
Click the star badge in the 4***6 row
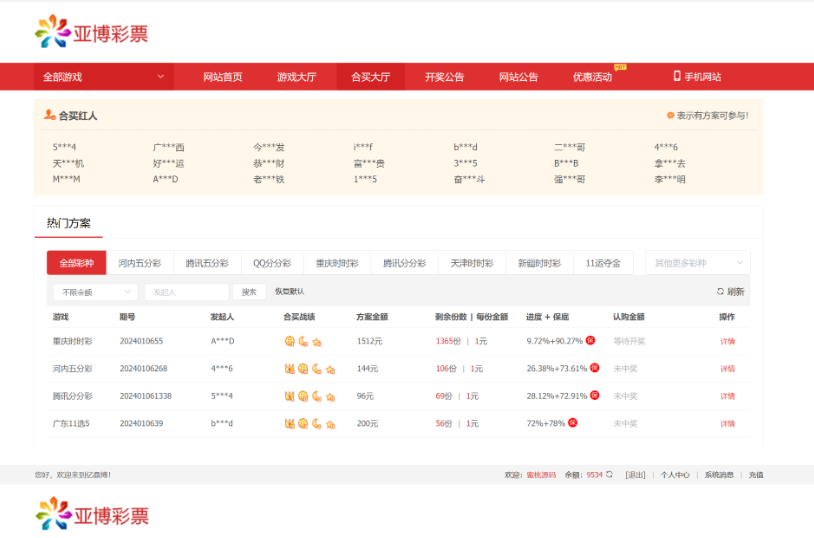pyautogui.click(x=330, y=369)
